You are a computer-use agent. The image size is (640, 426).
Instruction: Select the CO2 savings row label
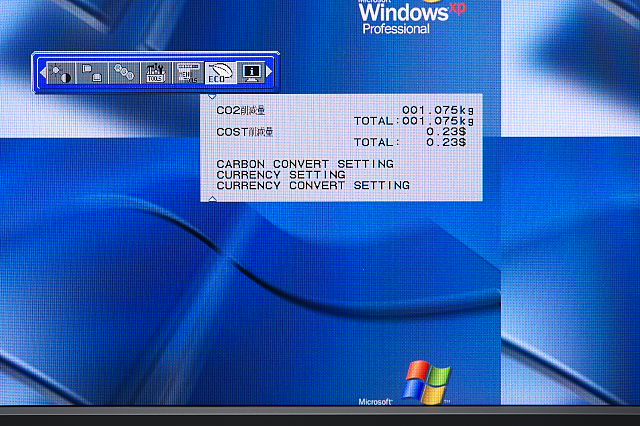[241, 110]
